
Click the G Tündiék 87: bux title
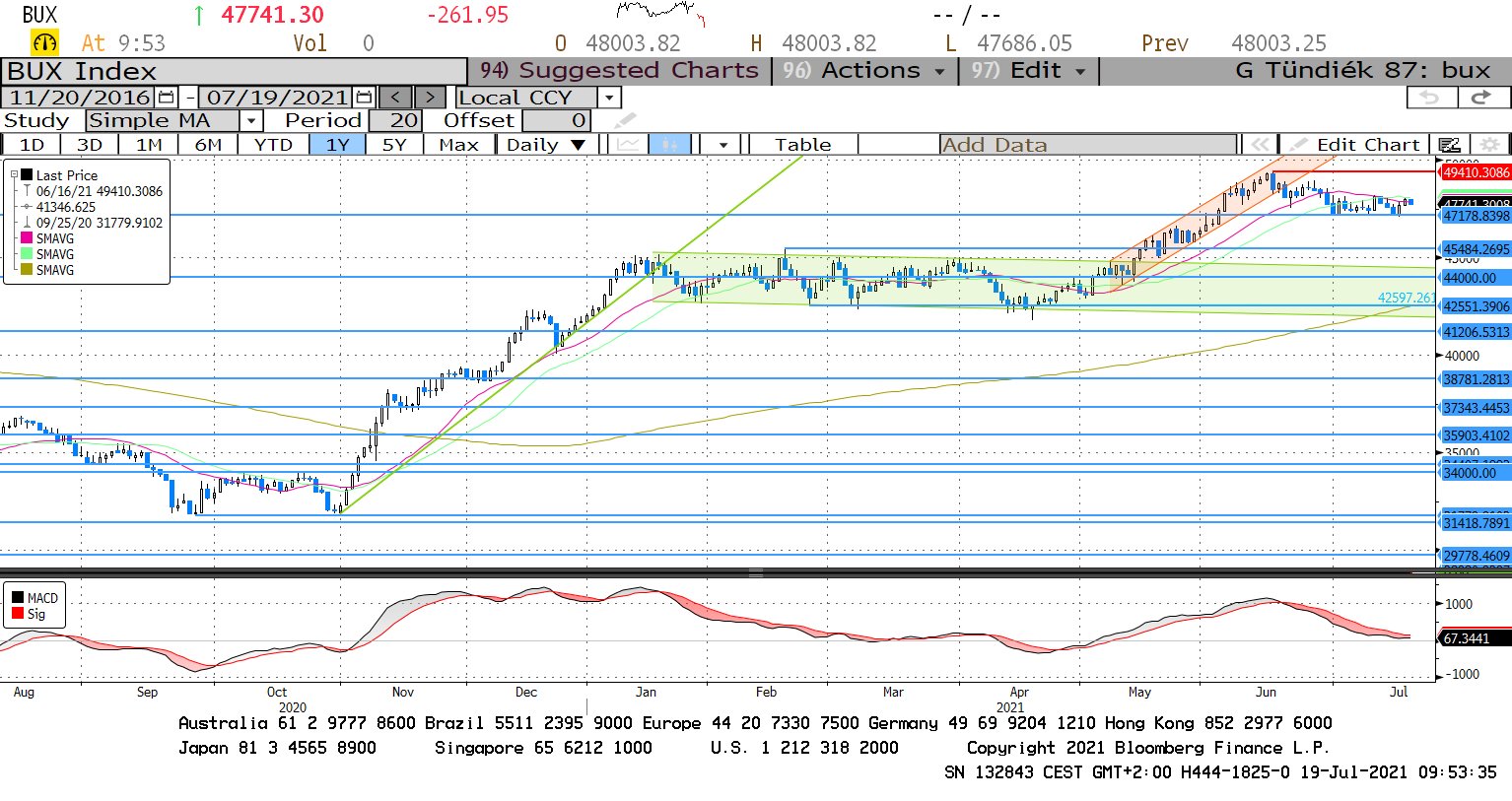tap(1362, 71)
